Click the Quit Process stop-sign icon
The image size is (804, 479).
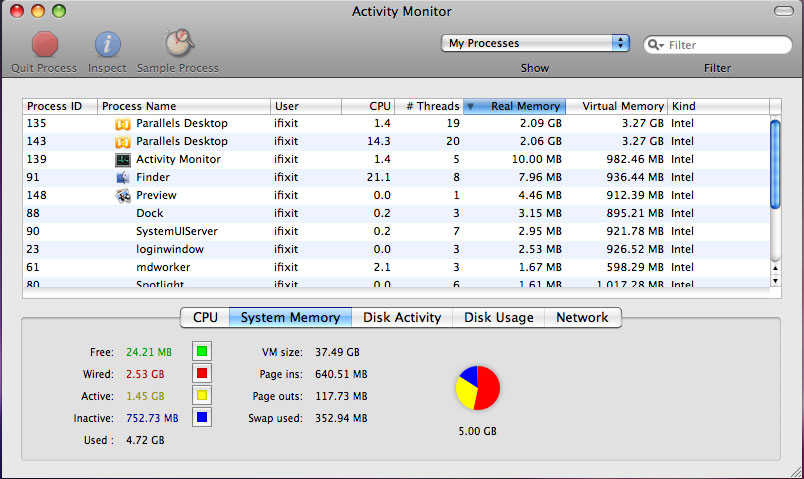[x=45, y=44]
